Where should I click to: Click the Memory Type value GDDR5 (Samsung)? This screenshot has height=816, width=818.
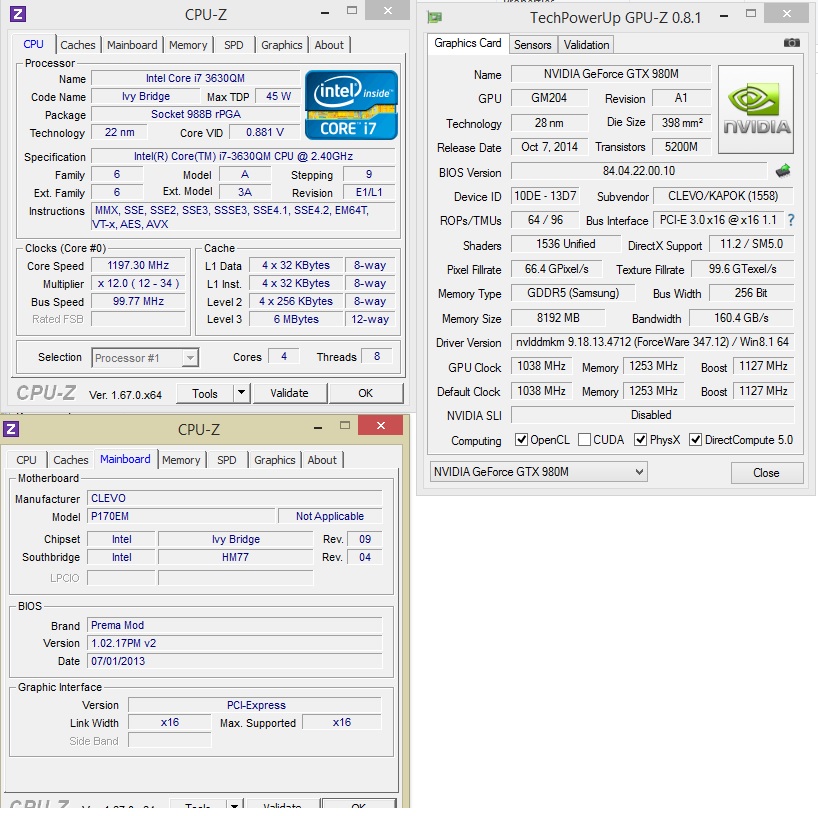pos(573,293)
